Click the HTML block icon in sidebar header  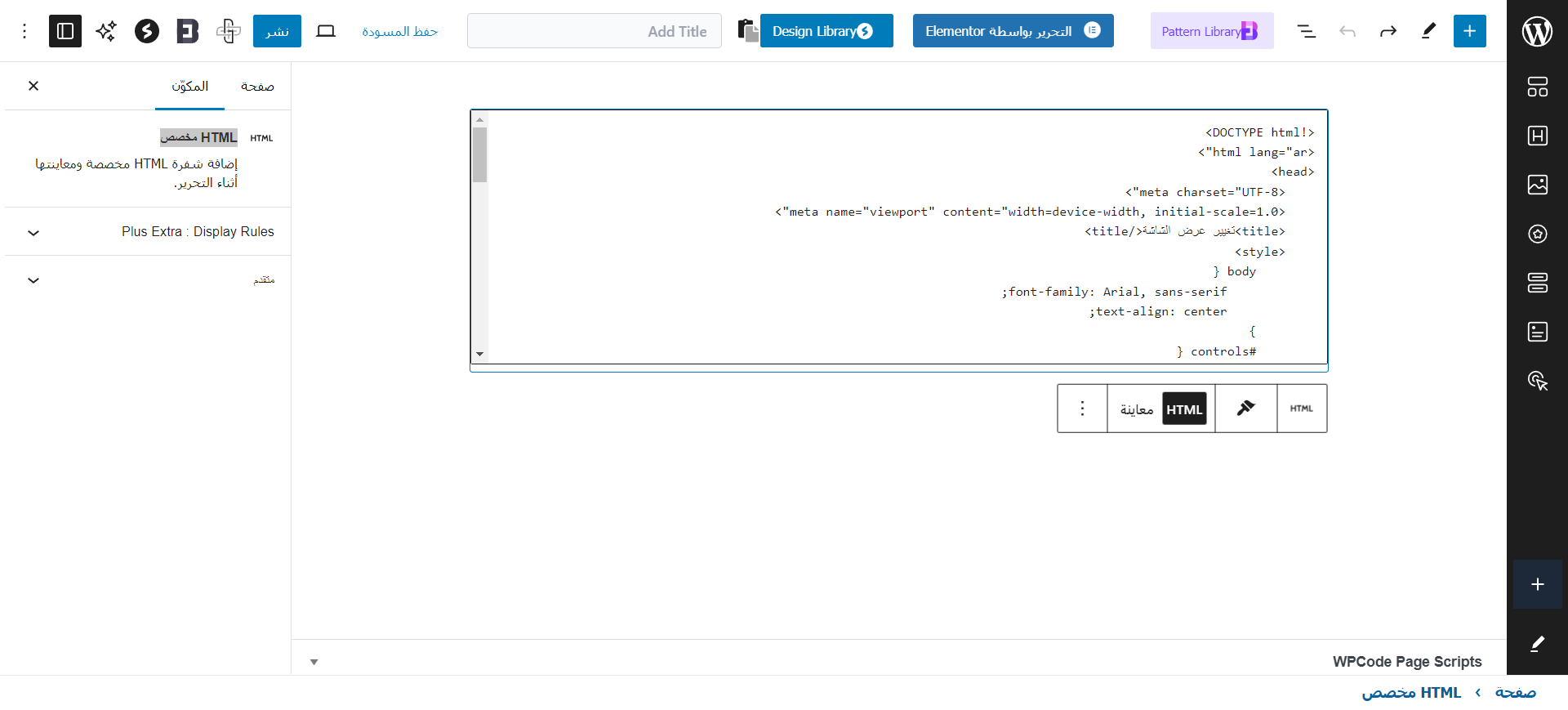pyautogui.click(x=261, y=138)
